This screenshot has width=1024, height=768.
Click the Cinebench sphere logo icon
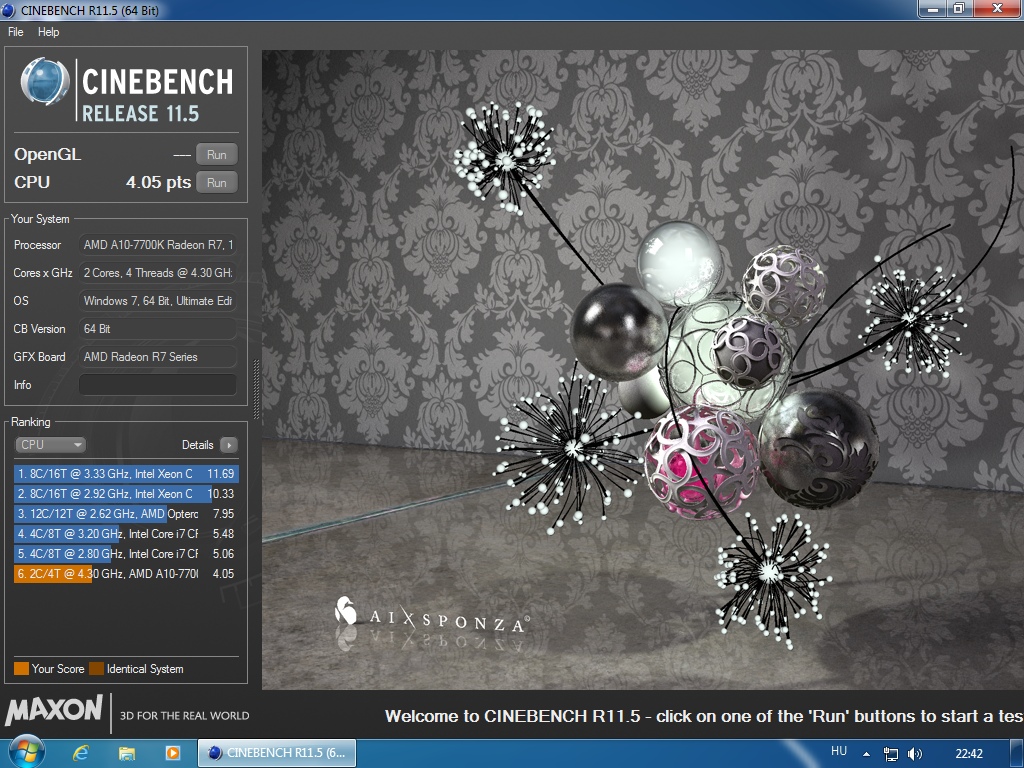(44, 82)
